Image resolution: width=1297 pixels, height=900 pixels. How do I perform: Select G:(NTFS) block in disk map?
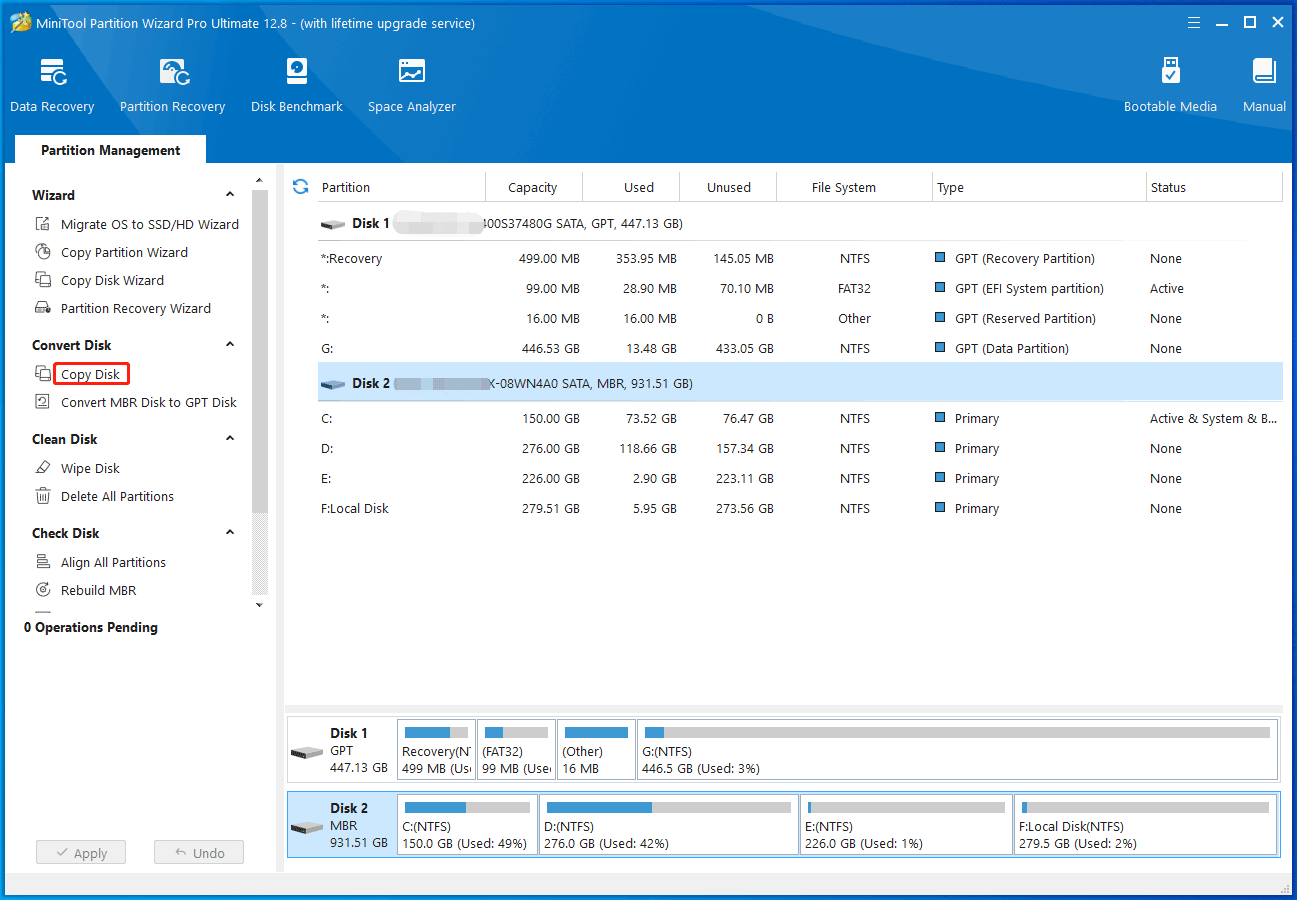(x=957, y=749)
